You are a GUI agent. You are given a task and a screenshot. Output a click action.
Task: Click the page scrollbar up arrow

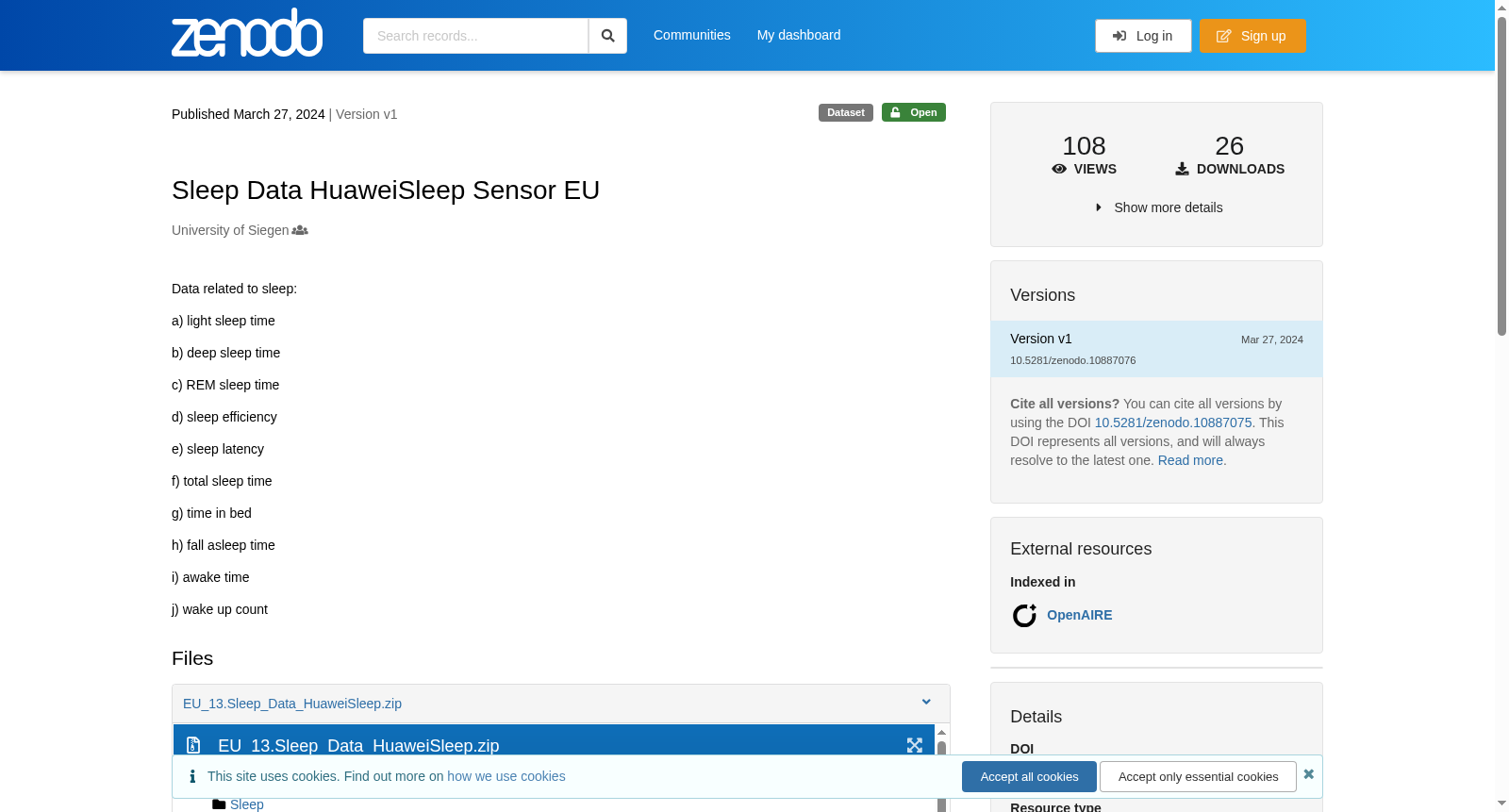pos(1501,7)
